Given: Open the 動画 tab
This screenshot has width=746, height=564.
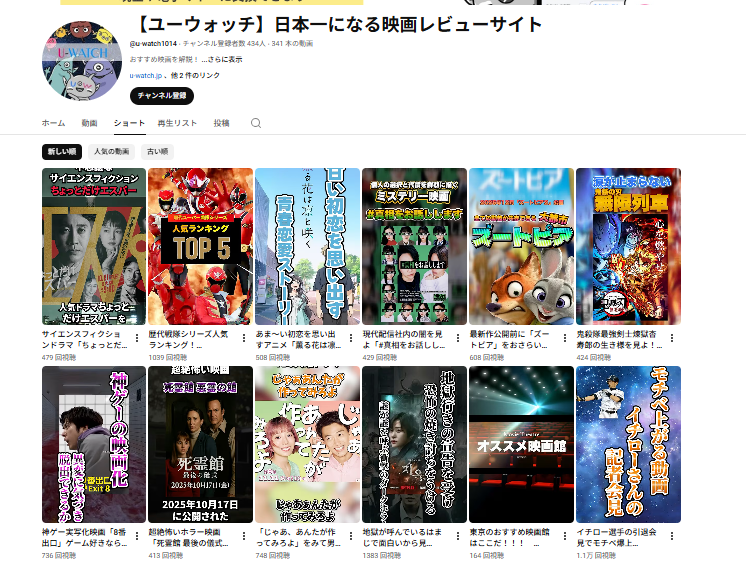Looking at the screenshot, I should click(x=89, y=123).
